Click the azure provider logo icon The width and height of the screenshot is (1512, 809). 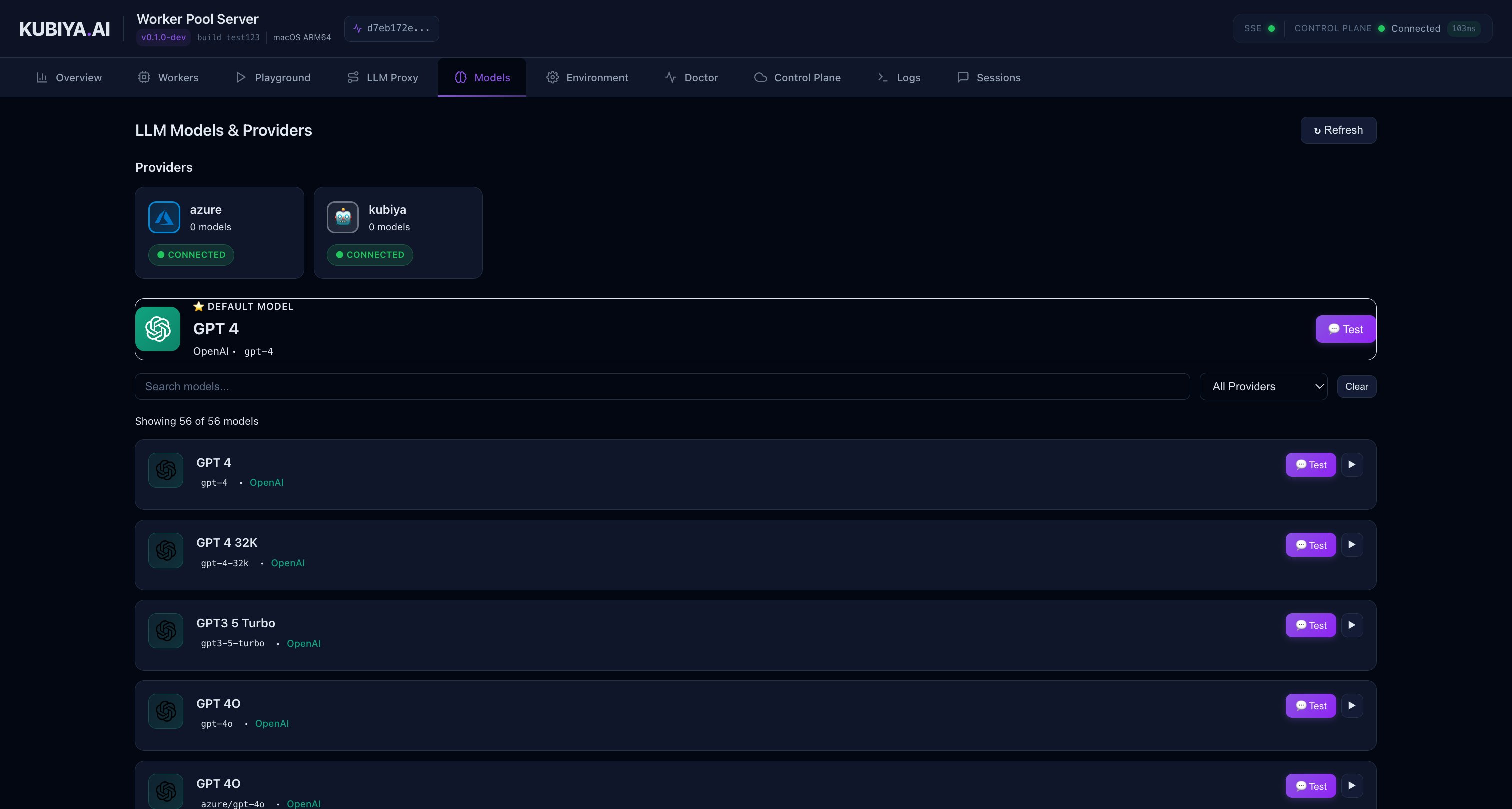[x=164, y=217]
